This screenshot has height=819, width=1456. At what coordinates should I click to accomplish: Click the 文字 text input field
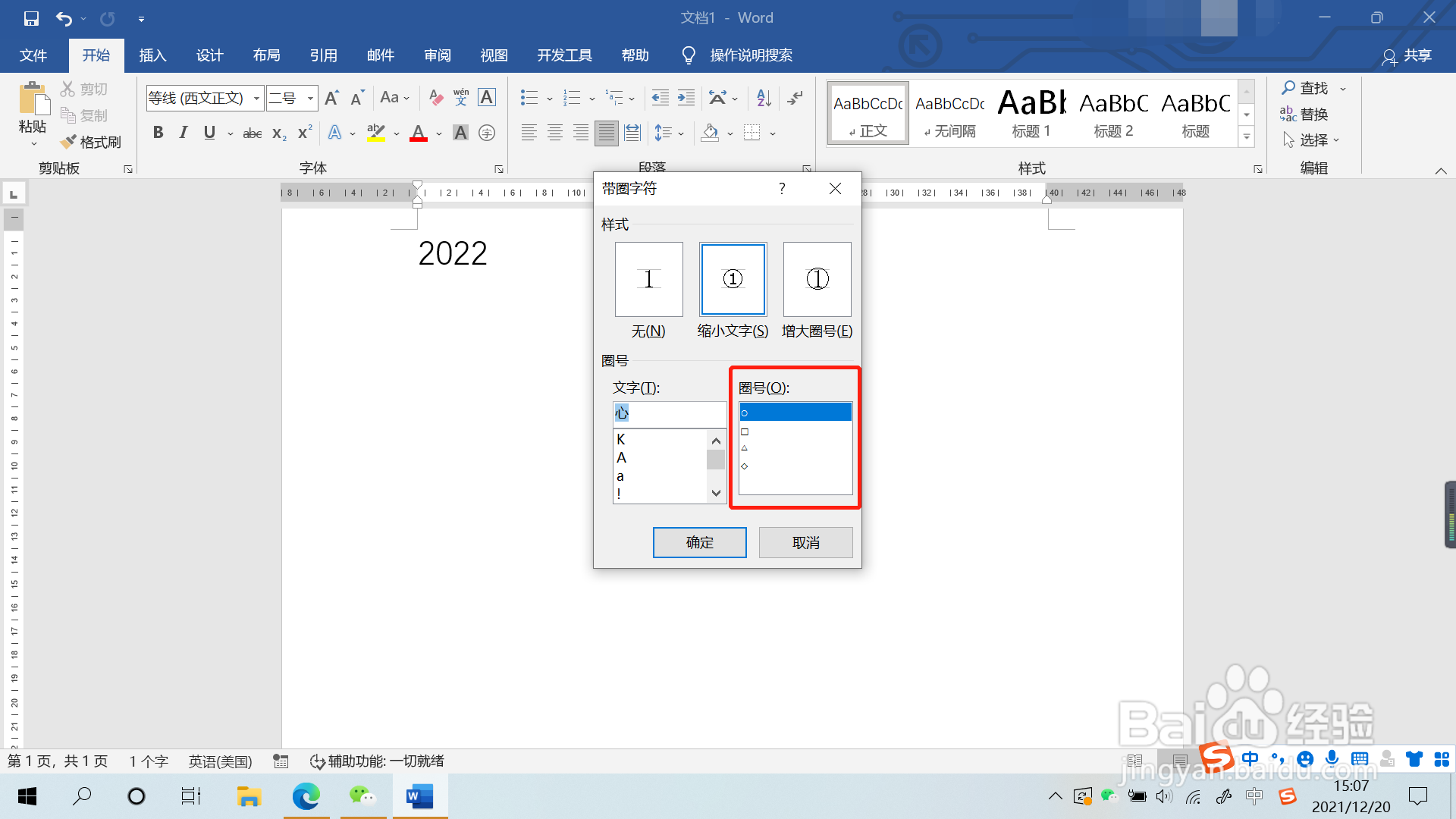point(669,413)
